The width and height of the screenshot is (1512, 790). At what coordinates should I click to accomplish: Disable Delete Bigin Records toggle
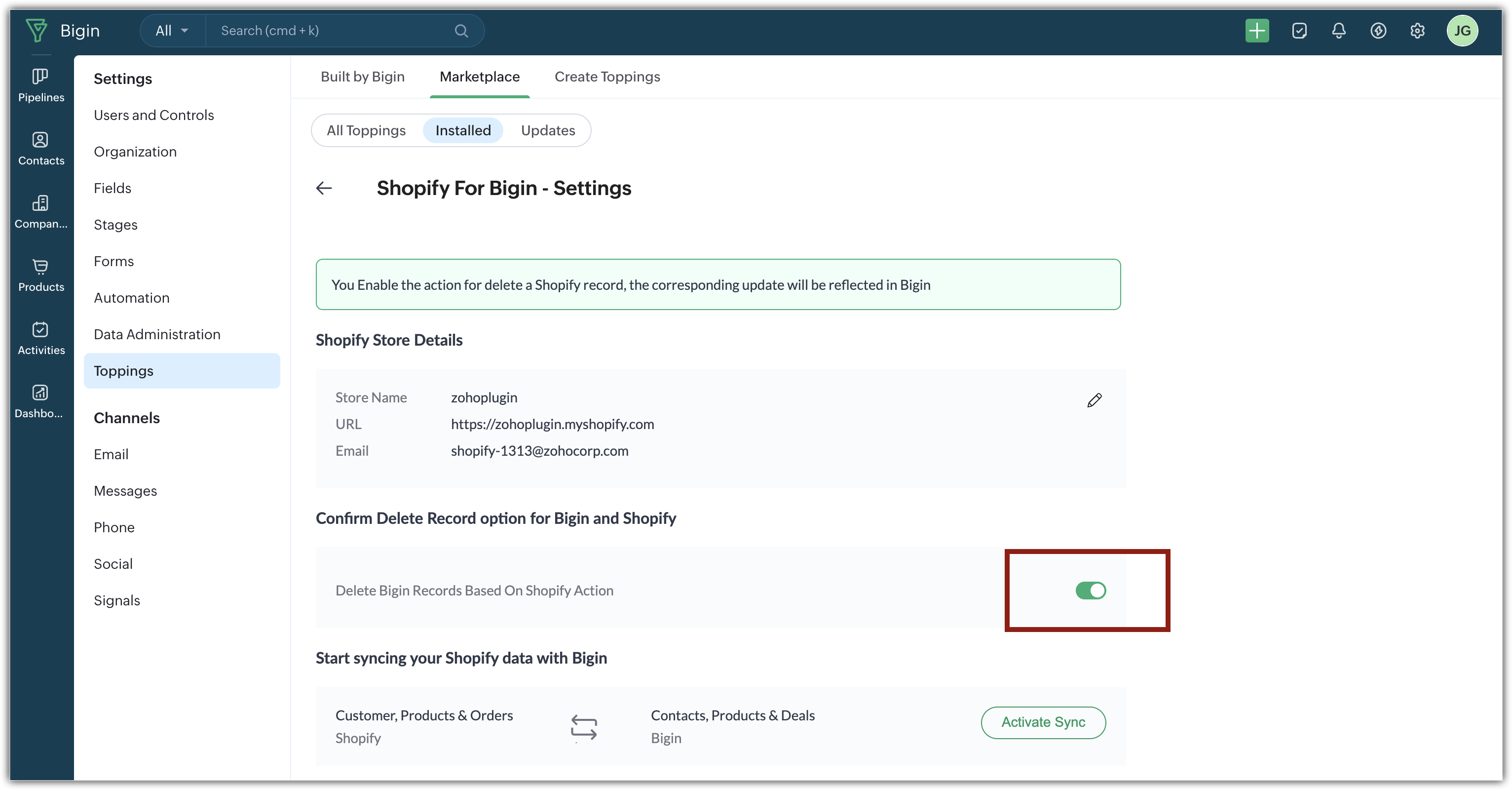[1091, 591]
